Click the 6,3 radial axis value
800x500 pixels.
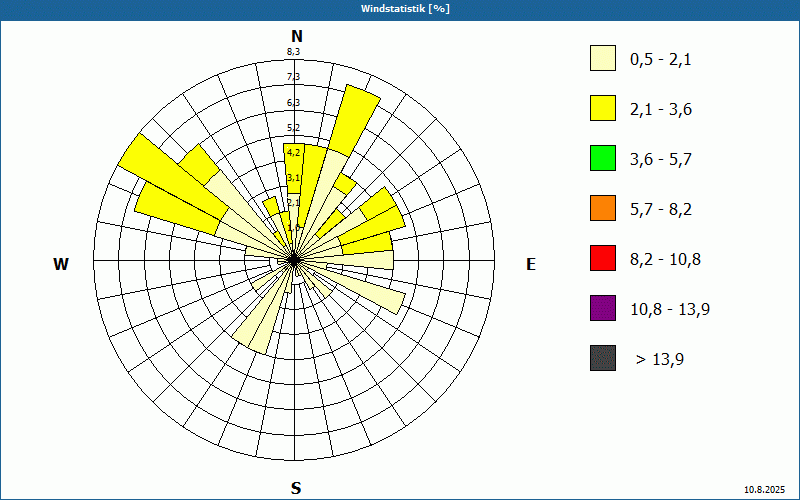click(x=293, y=103)
